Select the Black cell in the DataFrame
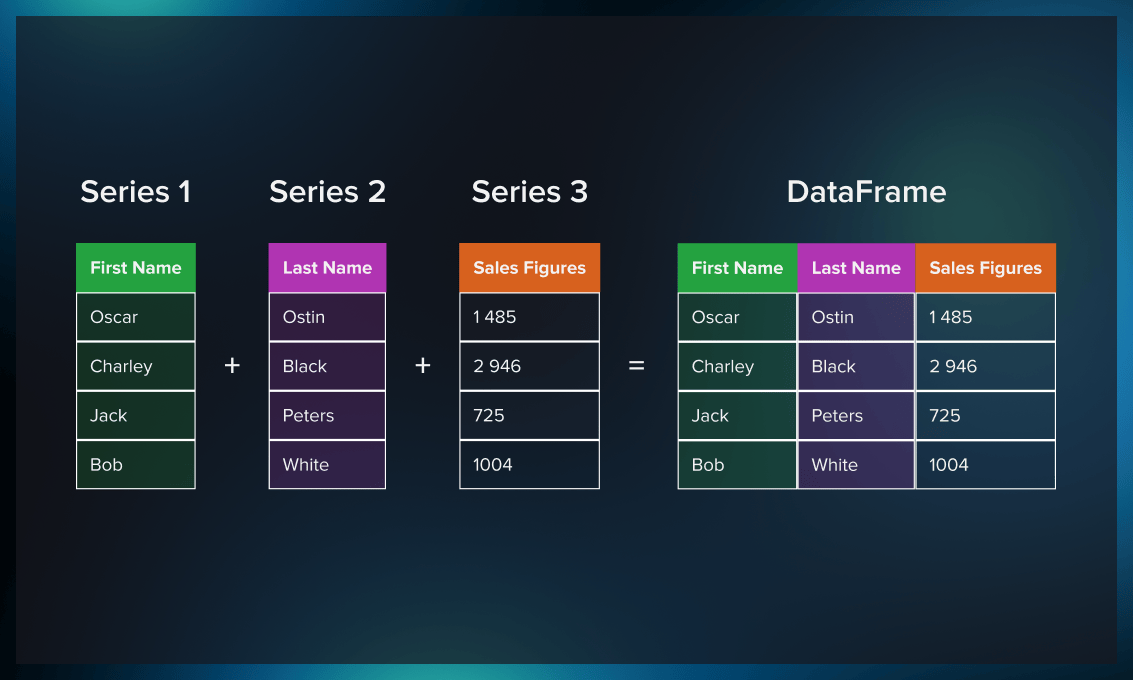This screenshot has width=1133, height=680. click(856, 366)
